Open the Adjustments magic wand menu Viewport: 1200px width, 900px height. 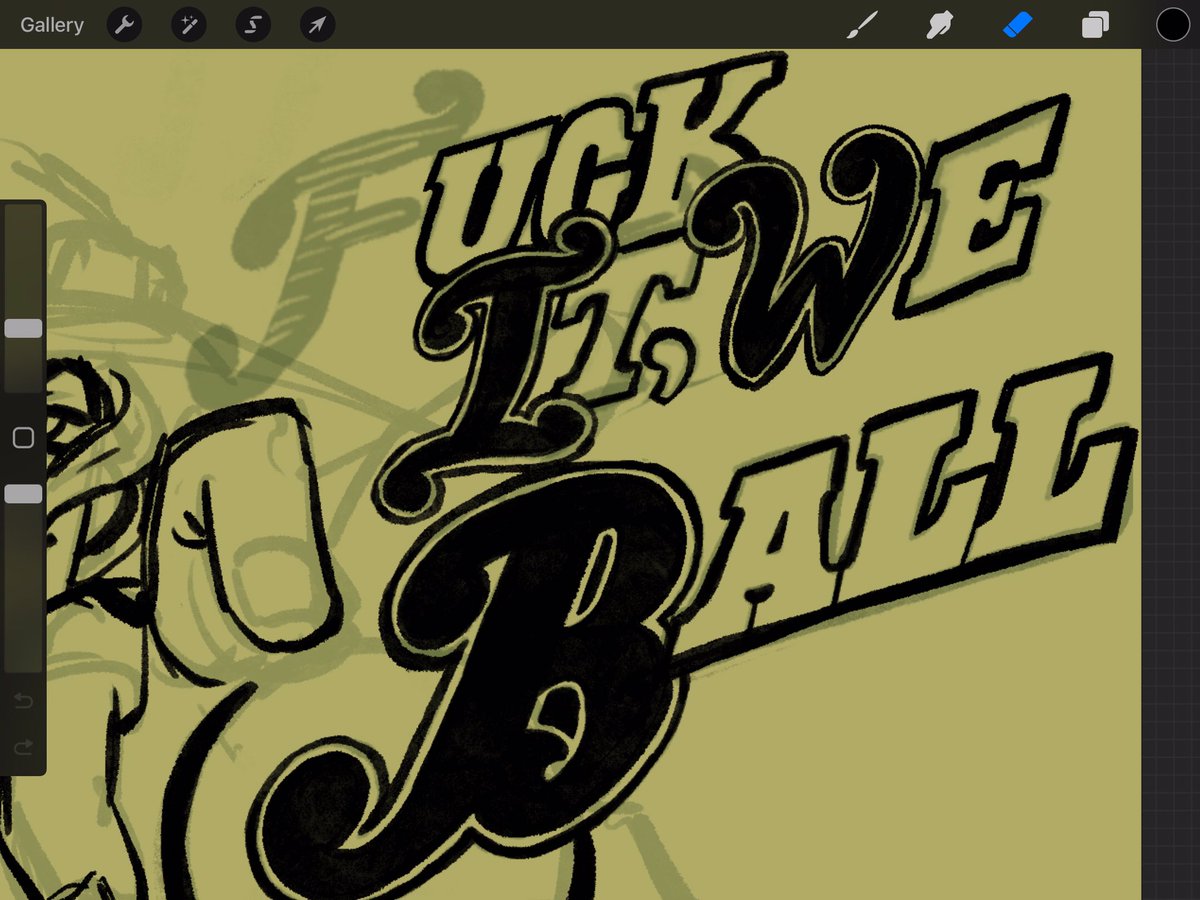point(189,25)
